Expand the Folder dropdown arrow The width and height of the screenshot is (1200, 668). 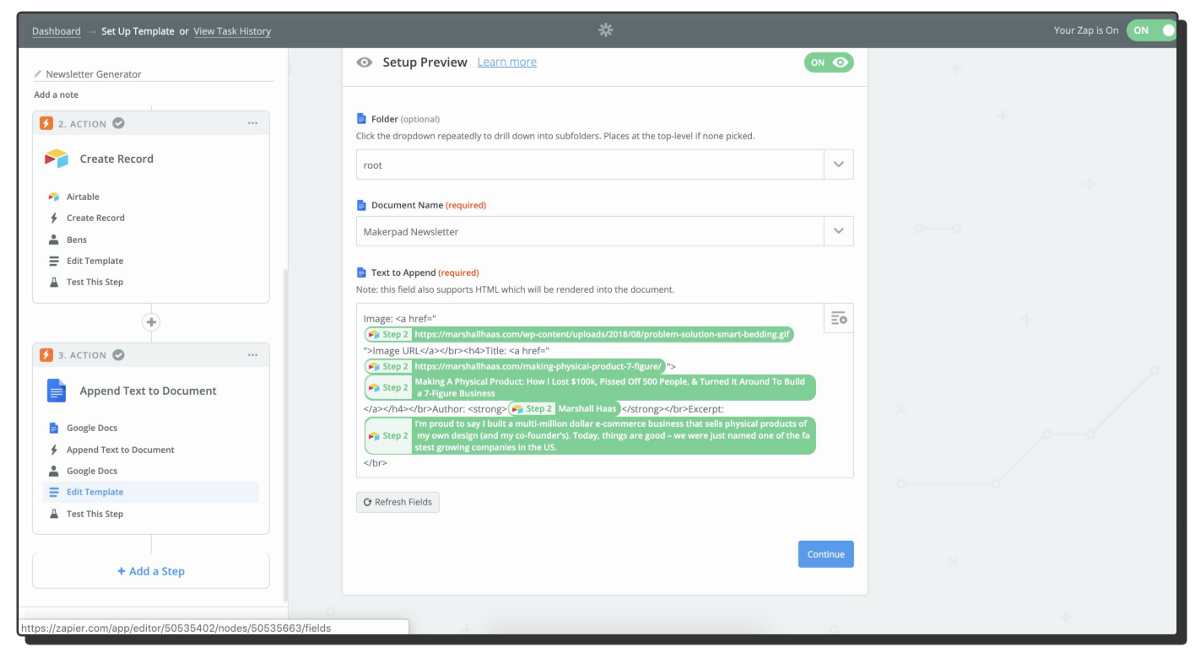pyautogui.click(x=839, y=165)
